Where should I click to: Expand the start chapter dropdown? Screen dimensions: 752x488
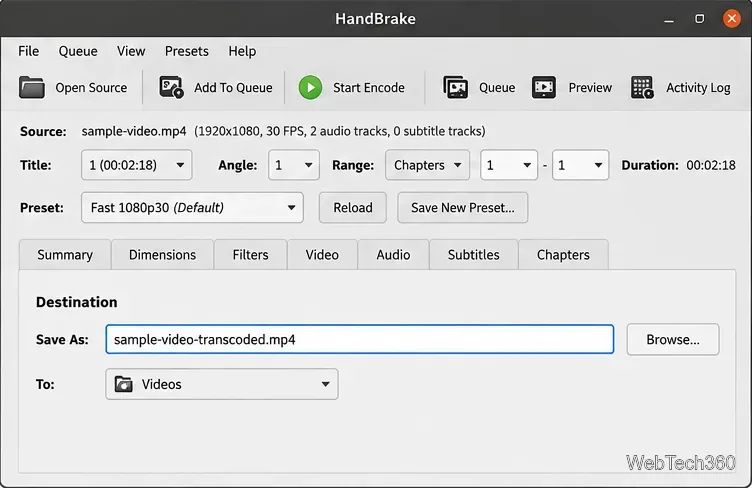pos(509,165)
